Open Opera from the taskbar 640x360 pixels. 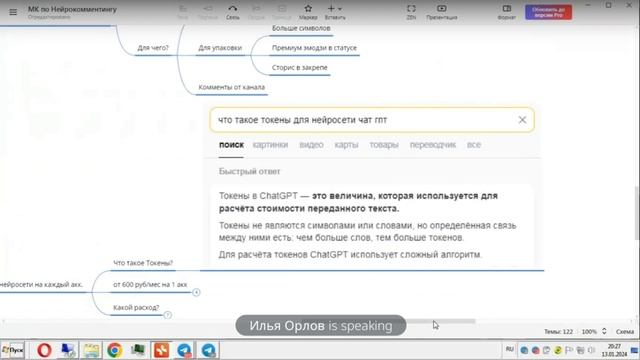tap(44, 350)
